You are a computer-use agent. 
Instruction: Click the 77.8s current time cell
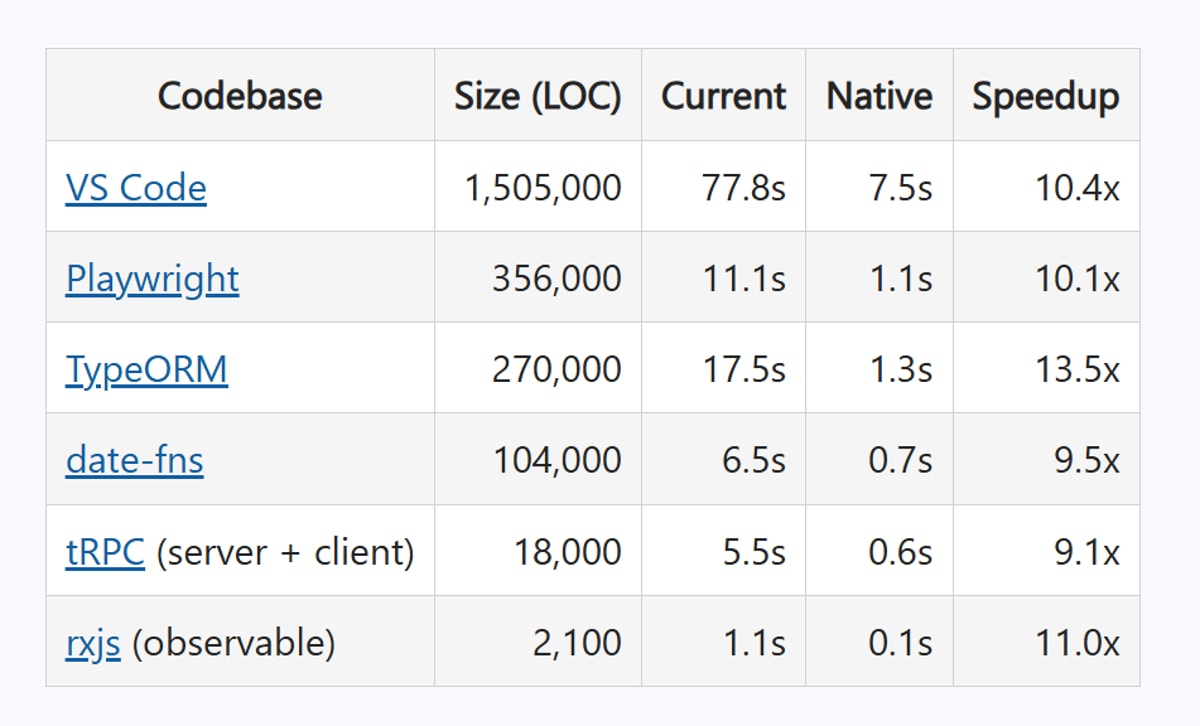tap(742, 187)
